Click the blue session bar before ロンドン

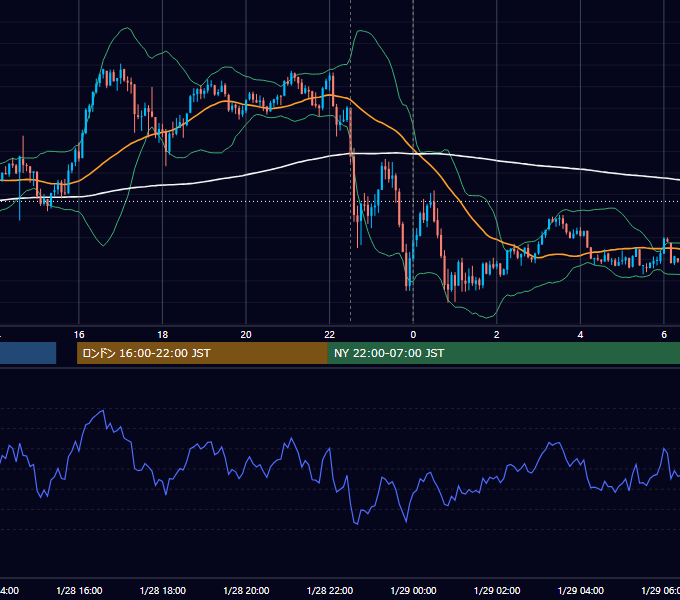coord(28,353)
